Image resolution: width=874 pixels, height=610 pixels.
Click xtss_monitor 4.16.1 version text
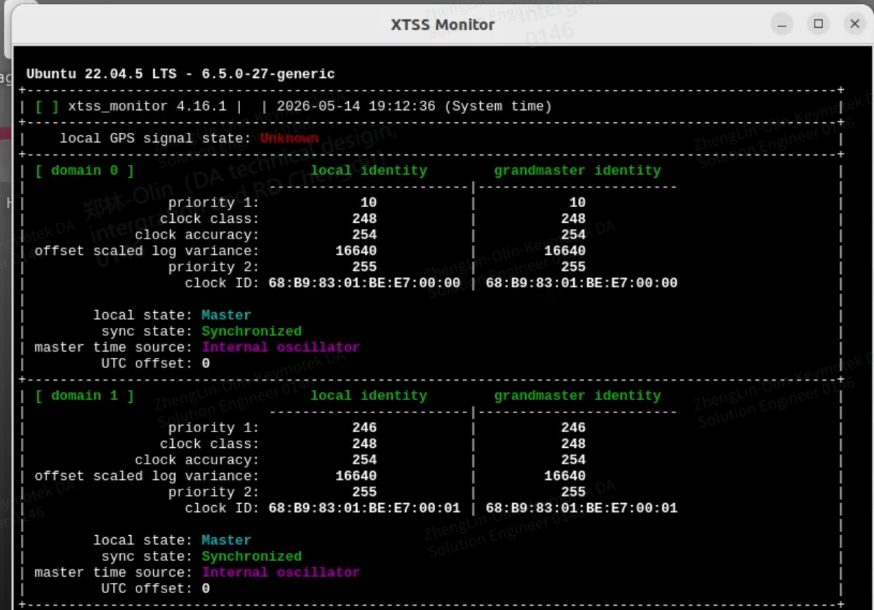(147, 106)
